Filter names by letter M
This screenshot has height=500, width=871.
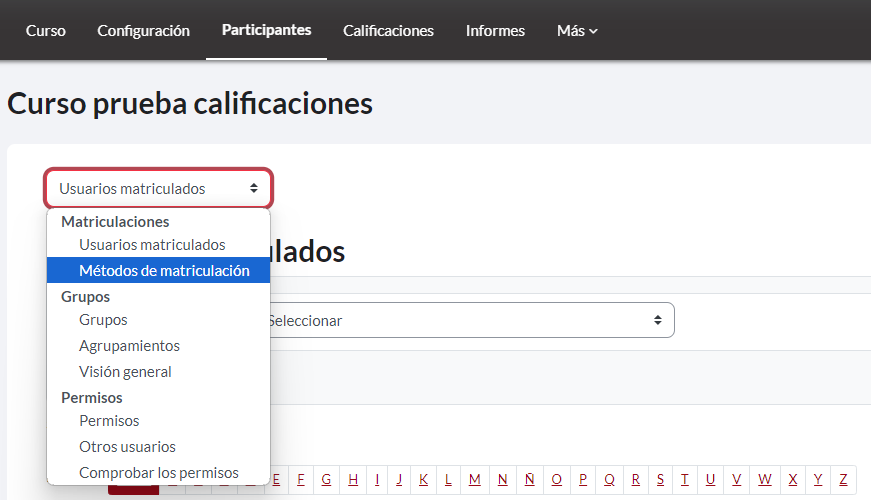click(x=474, y=479)
